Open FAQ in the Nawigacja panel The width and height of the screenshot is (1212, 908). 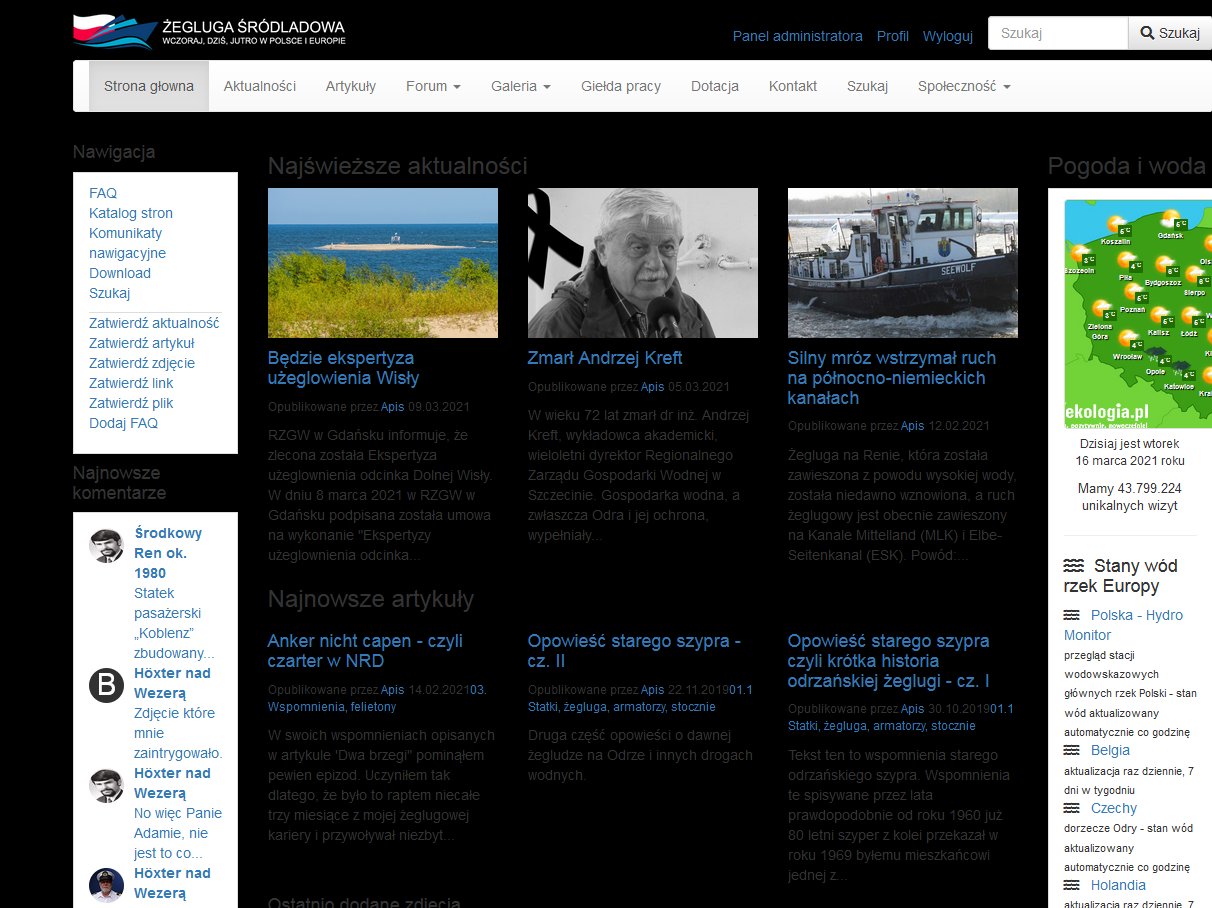click(103, 193)
